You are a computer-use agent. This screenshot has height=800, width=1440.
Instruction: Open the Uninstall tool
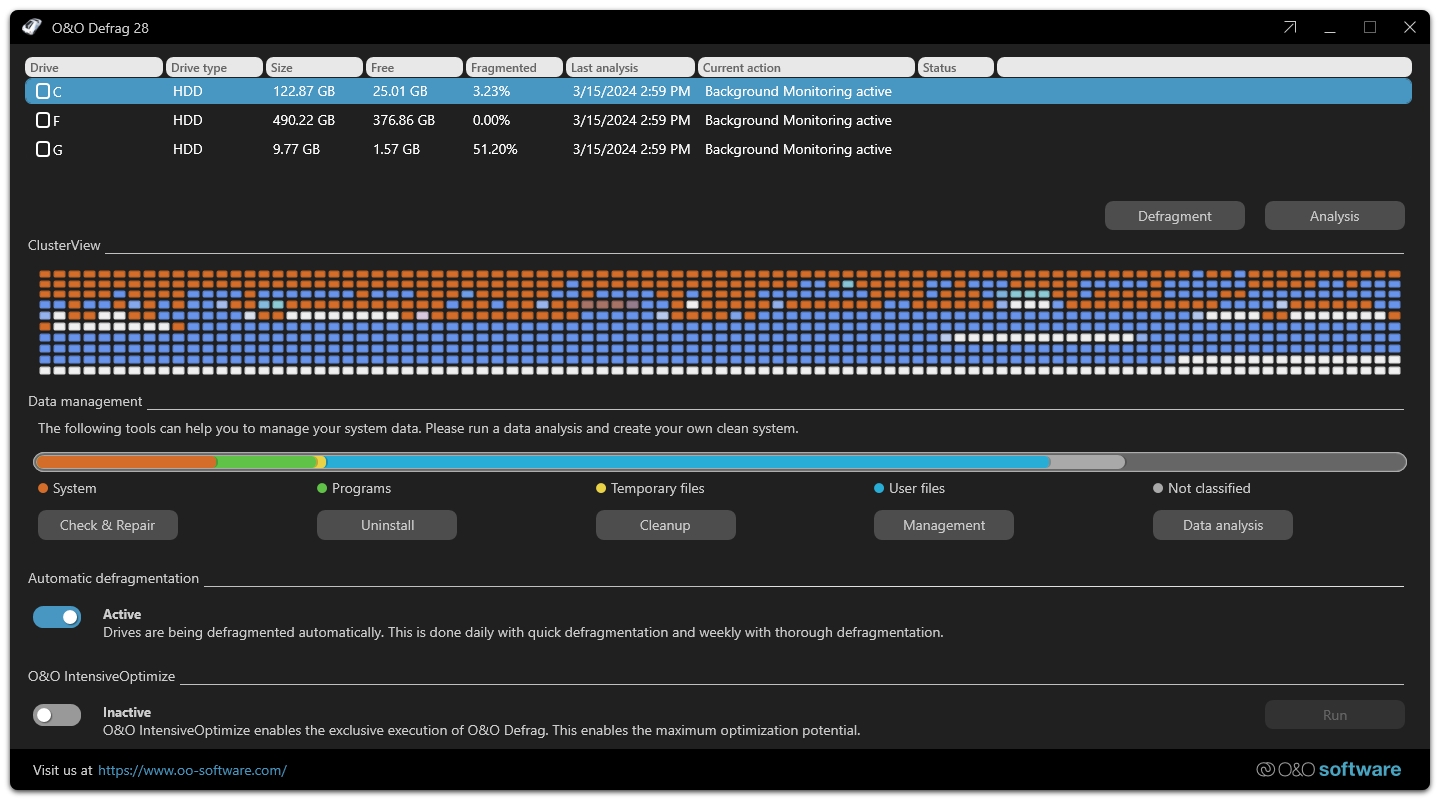click(387, 525)
